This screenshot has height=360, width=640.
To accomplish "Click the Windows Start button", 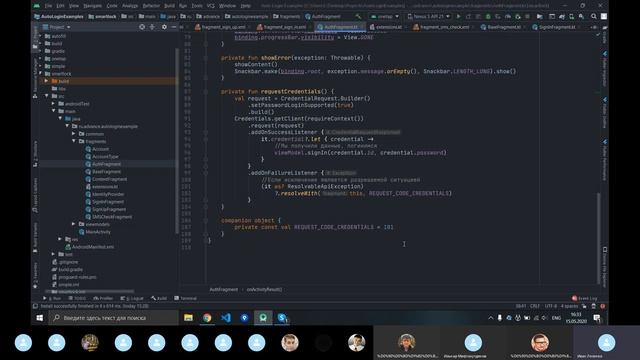I will point(40,318).
